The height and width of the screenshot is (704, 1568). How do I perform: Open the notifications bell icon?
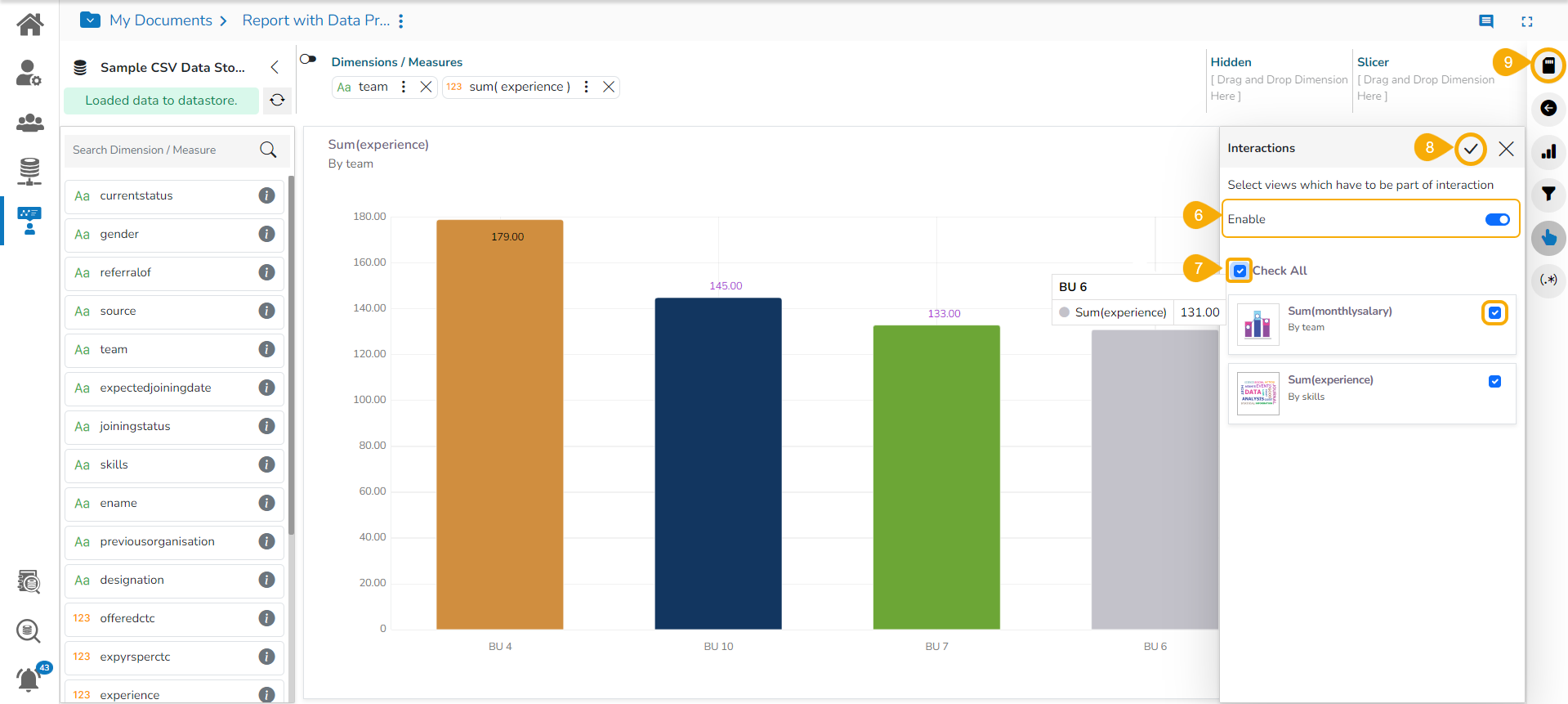coord(29,679)
